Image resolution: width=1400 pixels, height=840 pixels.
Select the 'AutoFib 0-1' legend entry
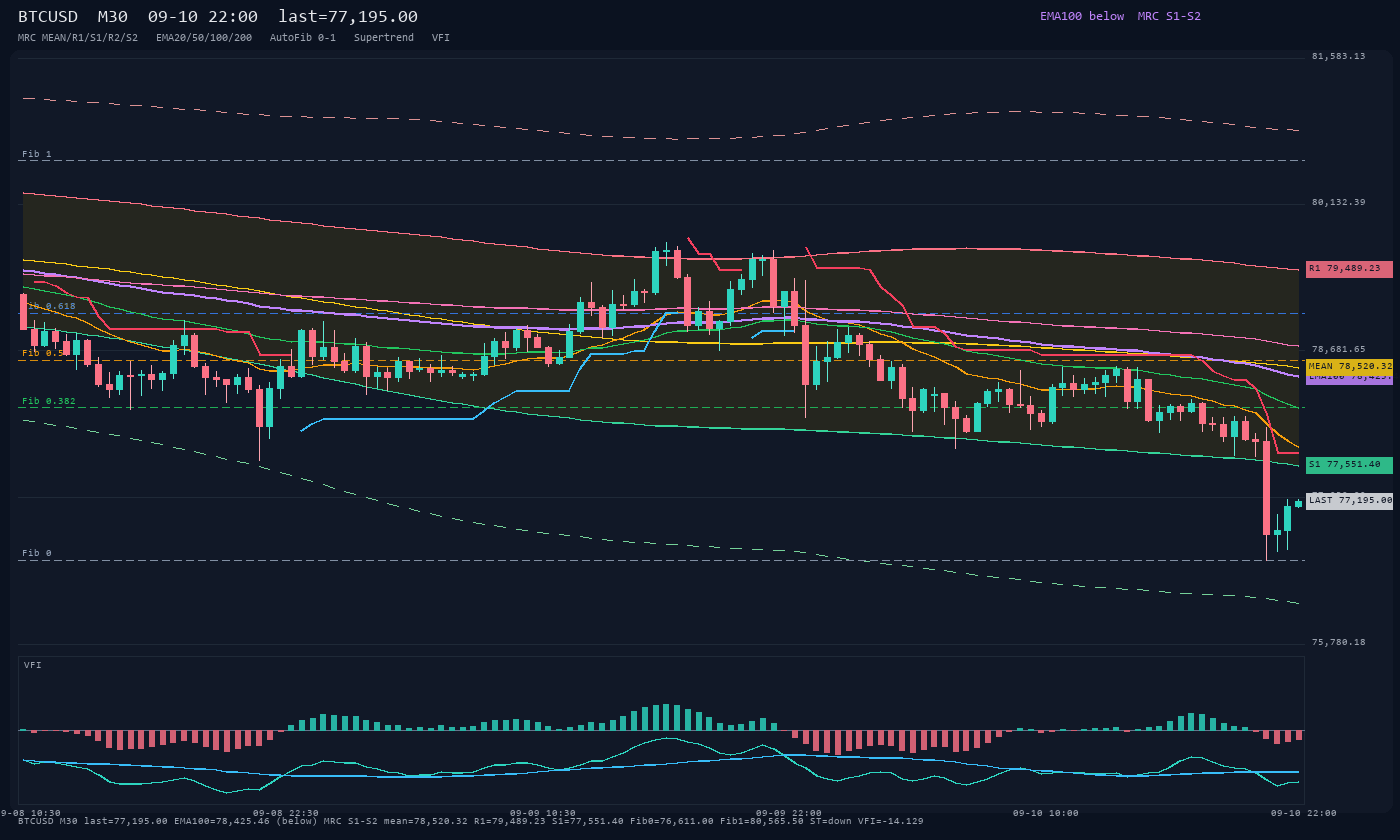pos(303,38)
